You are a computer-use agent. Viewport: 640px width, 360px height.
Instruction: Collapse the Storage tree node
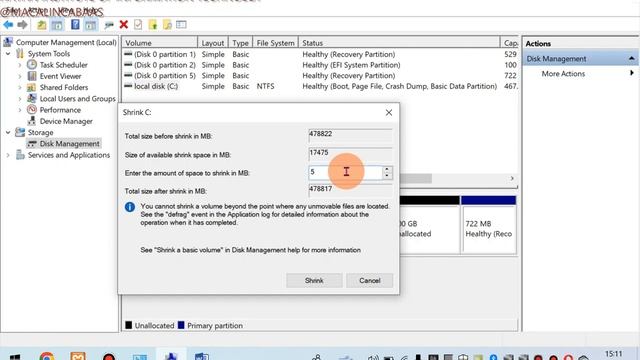(x=8, y=132)
